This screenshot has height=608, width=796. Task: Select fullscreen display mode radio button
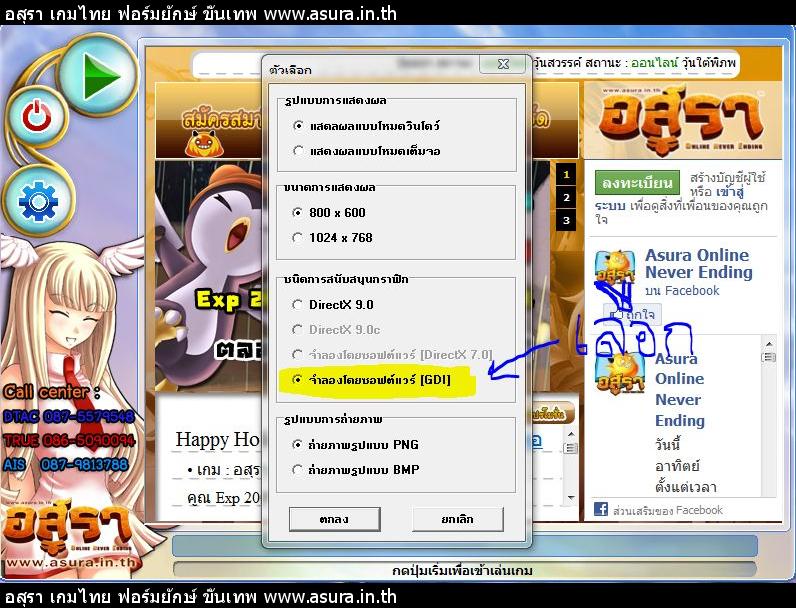299,151
